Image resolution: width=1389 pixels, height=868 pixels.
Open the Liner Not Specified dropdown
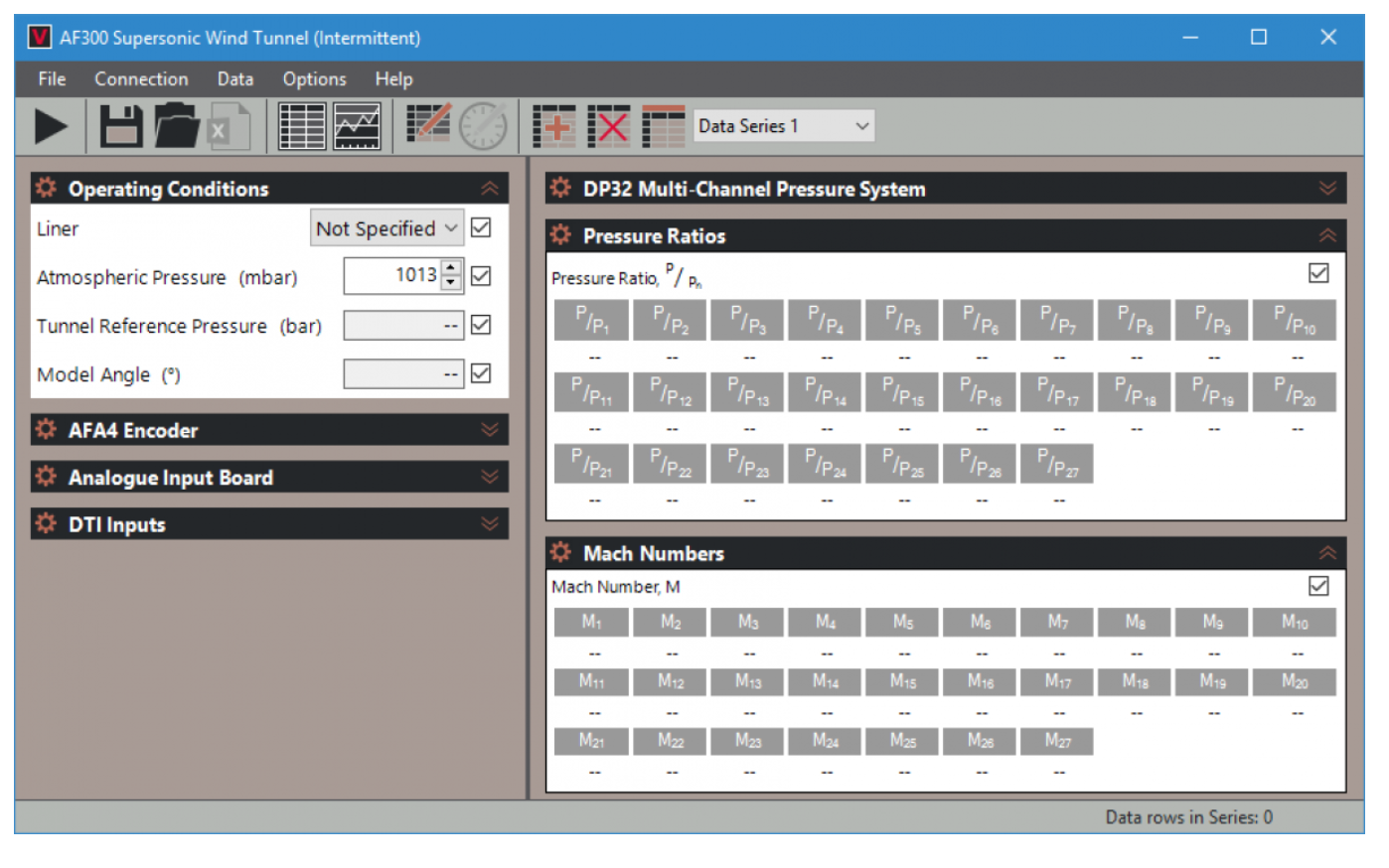click(387, 228)
